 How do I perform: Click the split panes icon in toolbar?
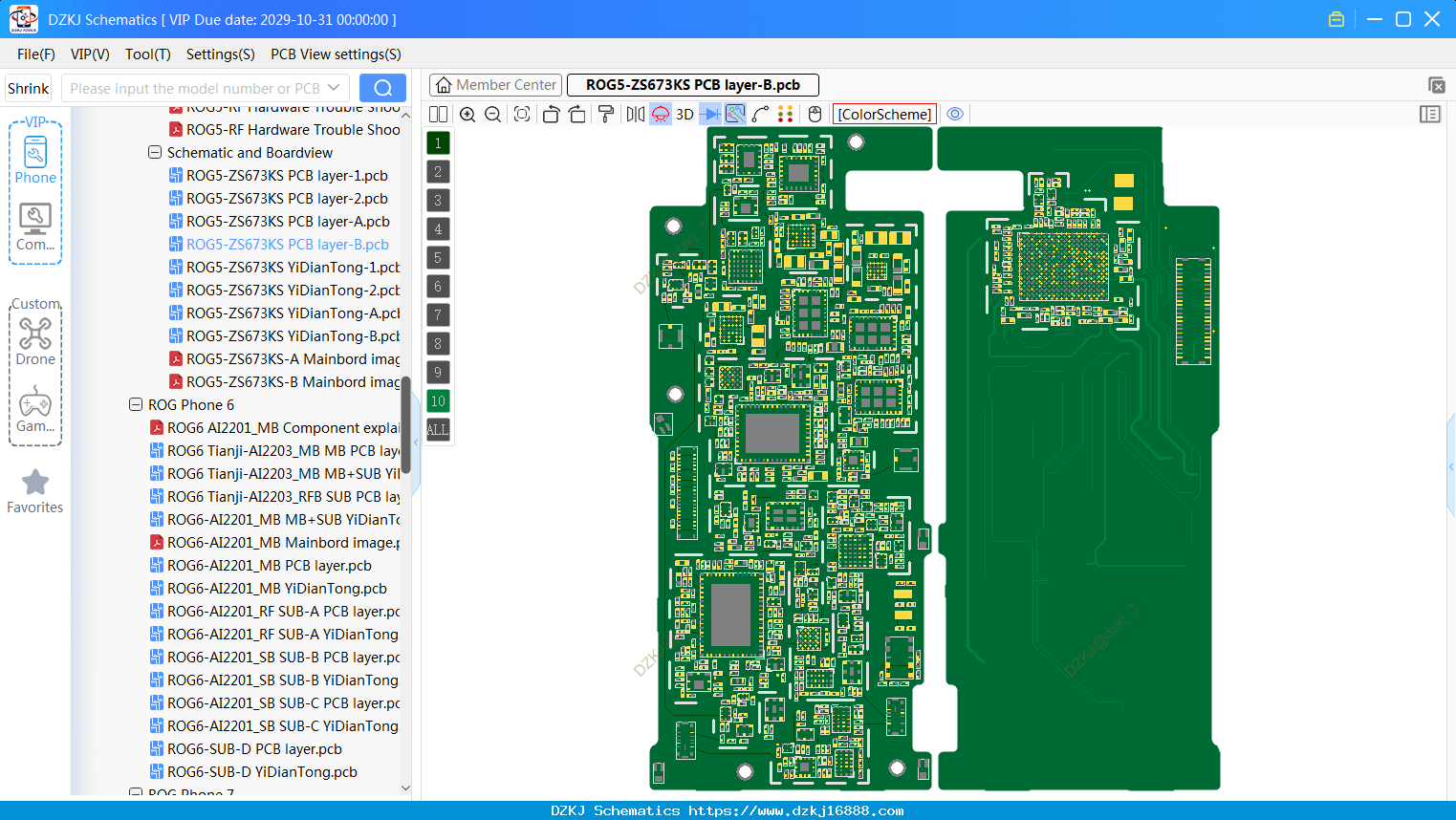click(438, 115)
